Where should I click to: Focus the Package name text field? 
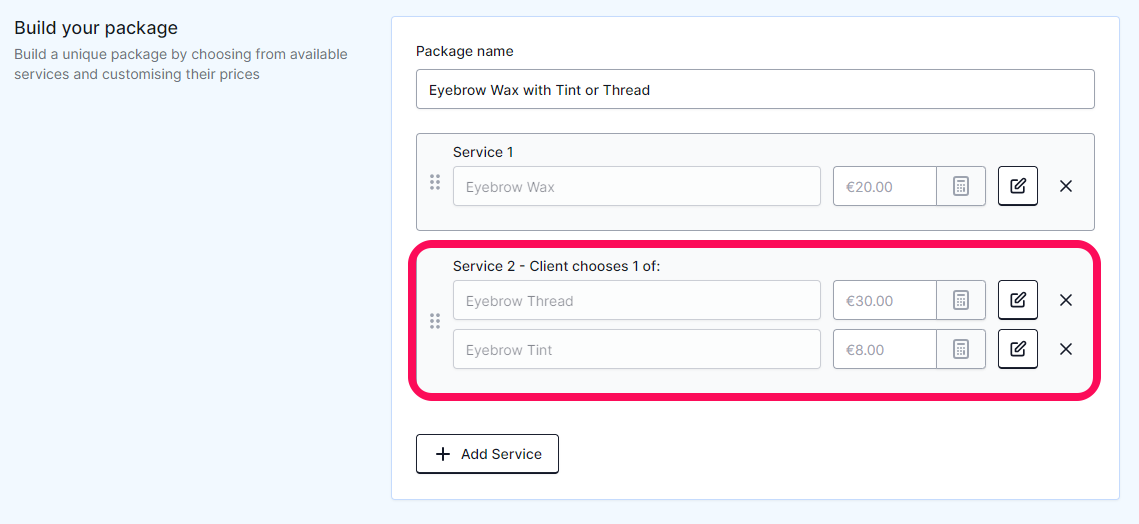[x=755, y=89]
